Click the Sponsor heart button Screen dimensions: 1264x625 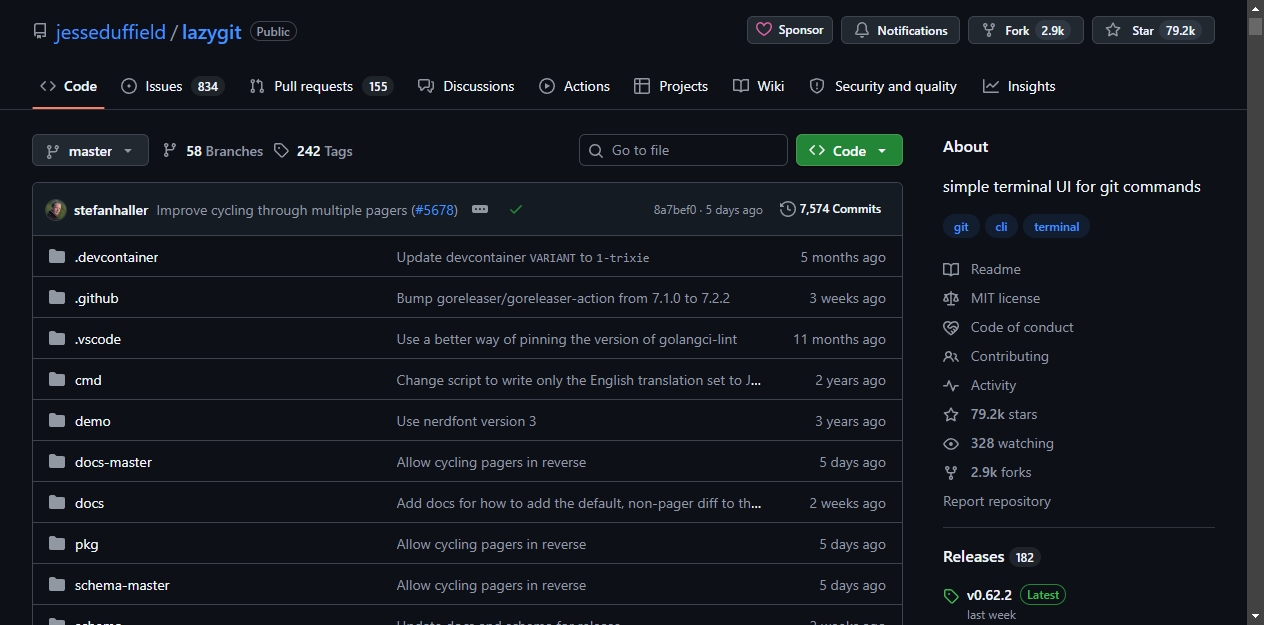coord(789,30)
